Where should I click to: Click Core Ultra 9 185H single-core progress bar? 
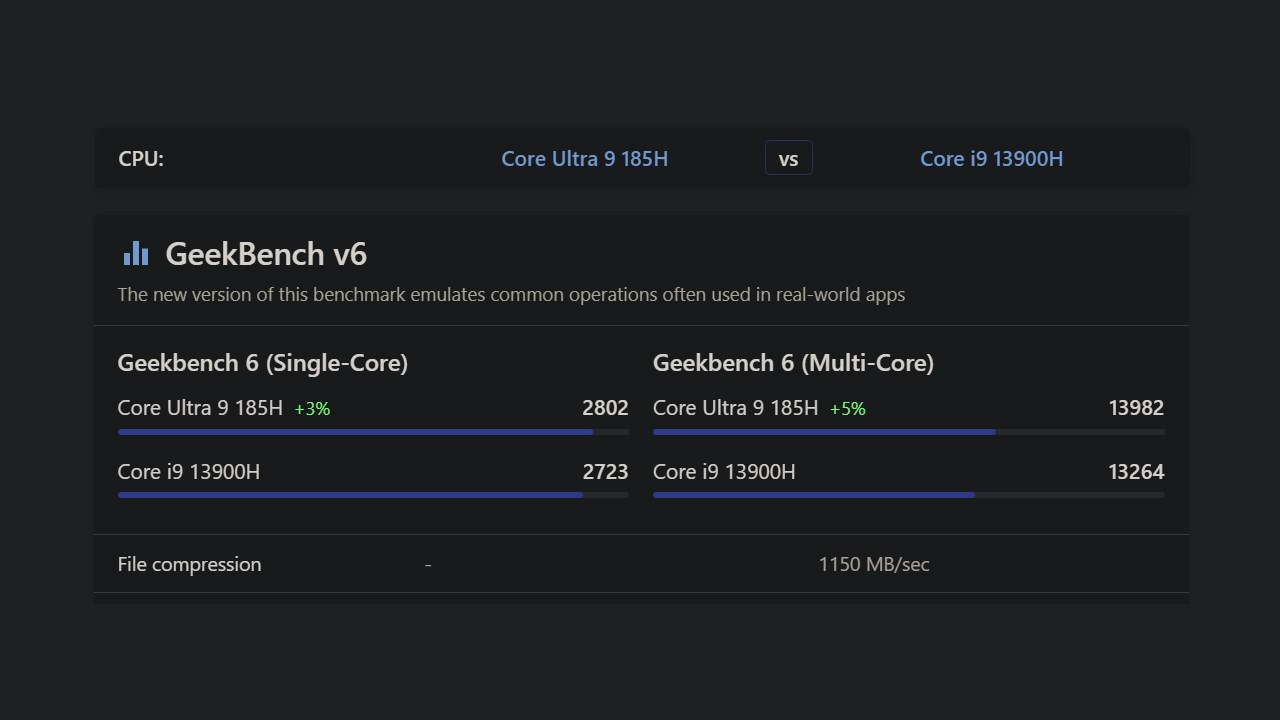tap(373, 432)
